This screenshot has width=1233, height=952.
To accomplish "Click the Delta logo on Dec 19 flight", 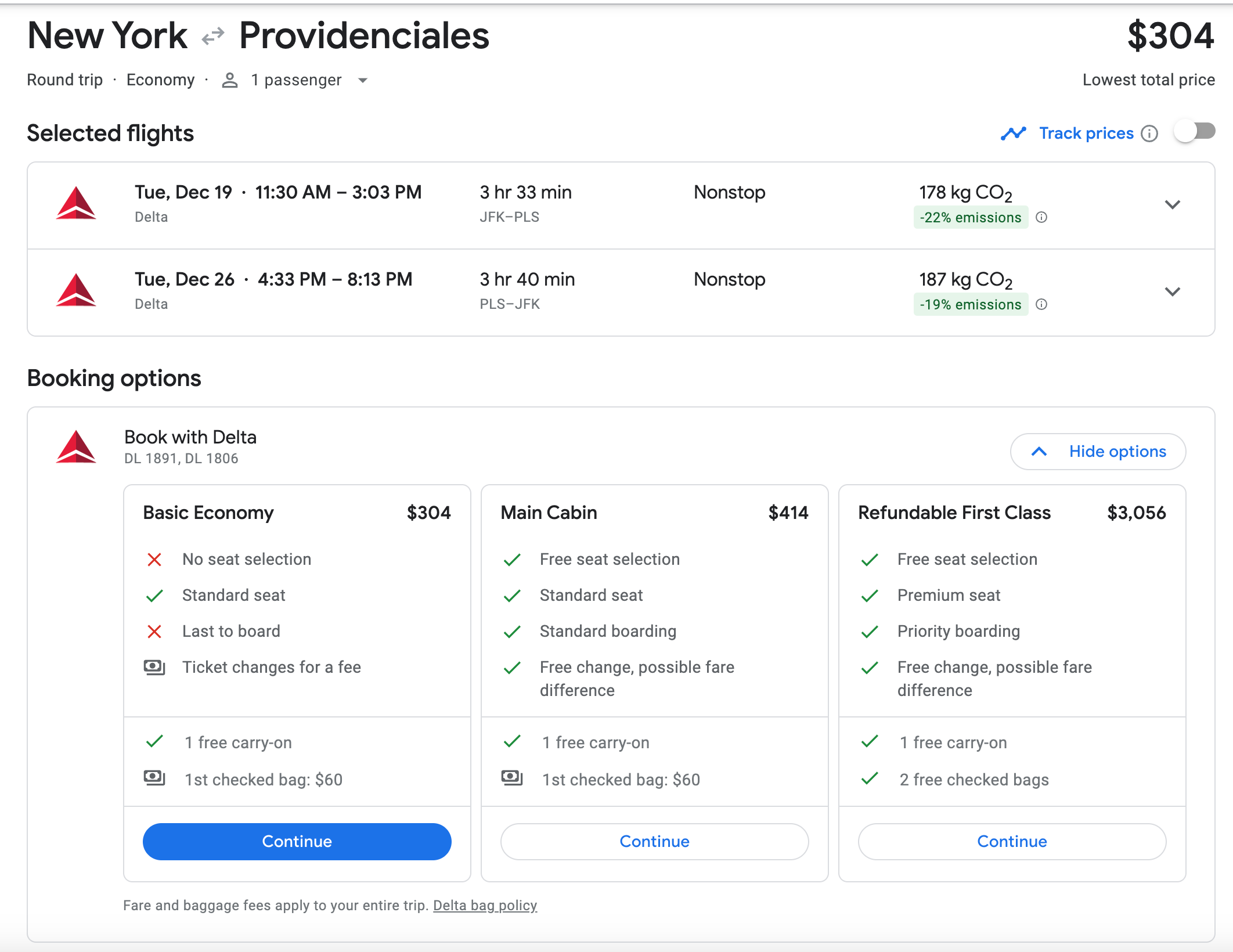I will [76, 204].
